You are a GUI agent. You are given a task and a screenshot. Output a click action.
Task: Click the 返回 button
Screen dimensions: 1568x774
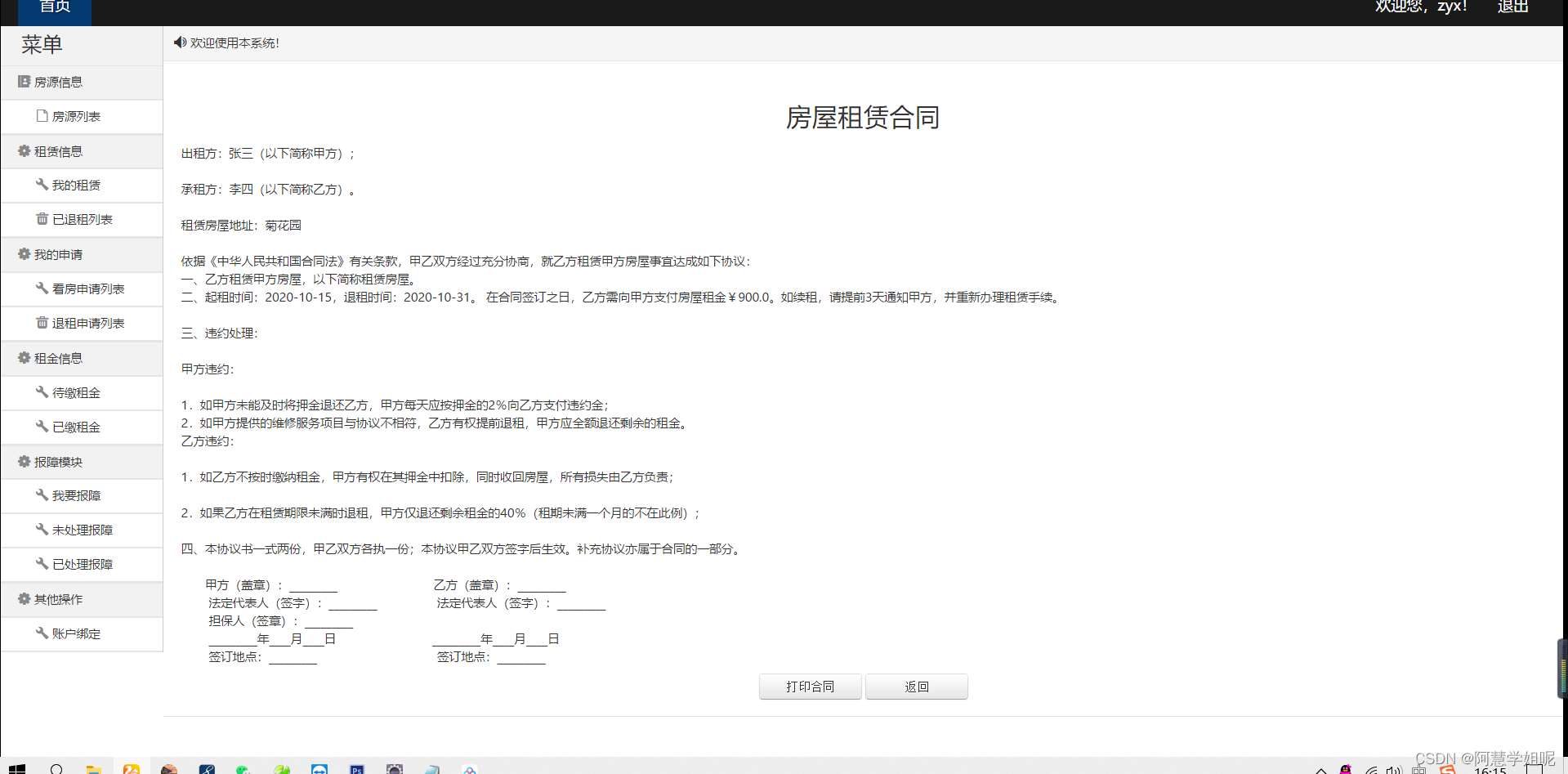point(916,687)
